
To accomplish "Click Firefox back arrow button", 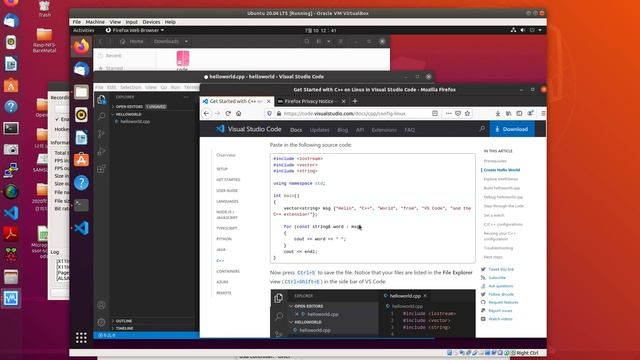I will [x=206, y=113].
